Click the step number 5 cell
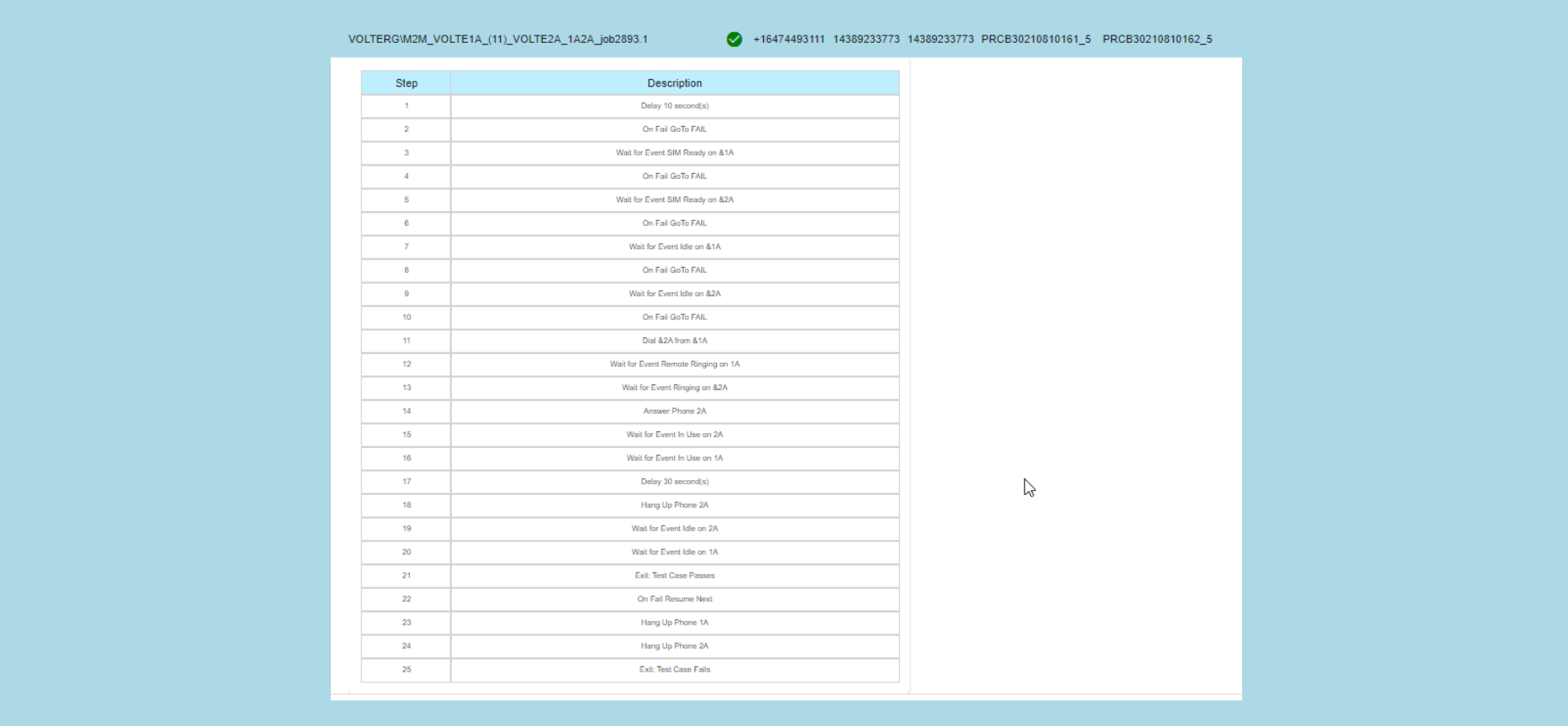The image size is (1568, 726). [407, 200]
